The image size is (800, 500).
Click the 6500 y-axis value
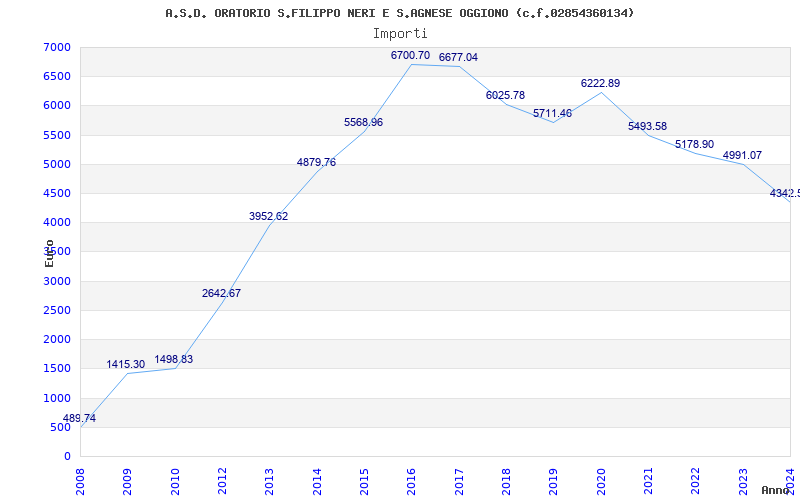coord(57,77)
